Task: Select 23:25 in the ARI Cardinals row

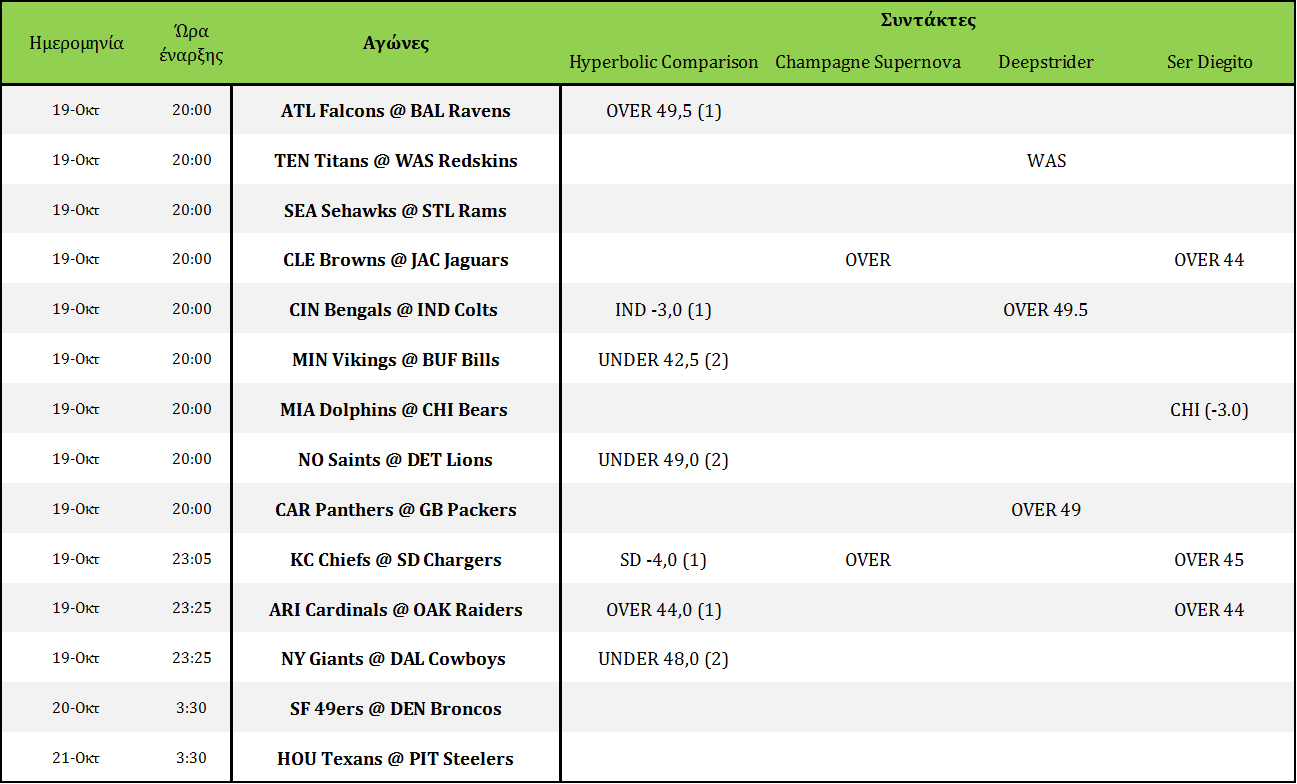Action: [x=192, y=609]
